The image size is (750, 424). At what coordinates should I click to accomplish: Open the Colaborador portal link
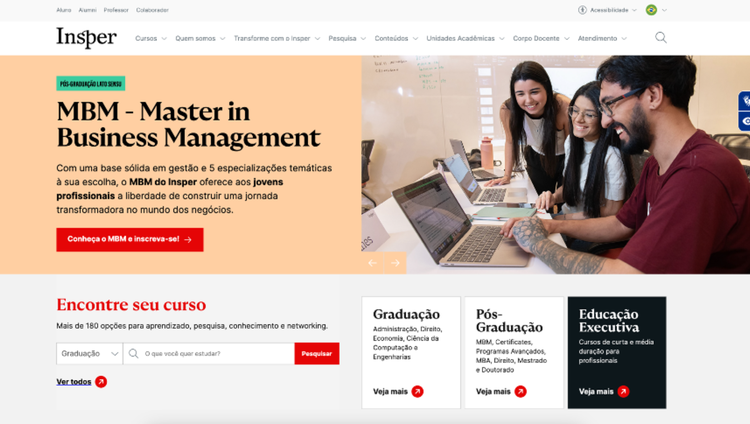(152, 10)
